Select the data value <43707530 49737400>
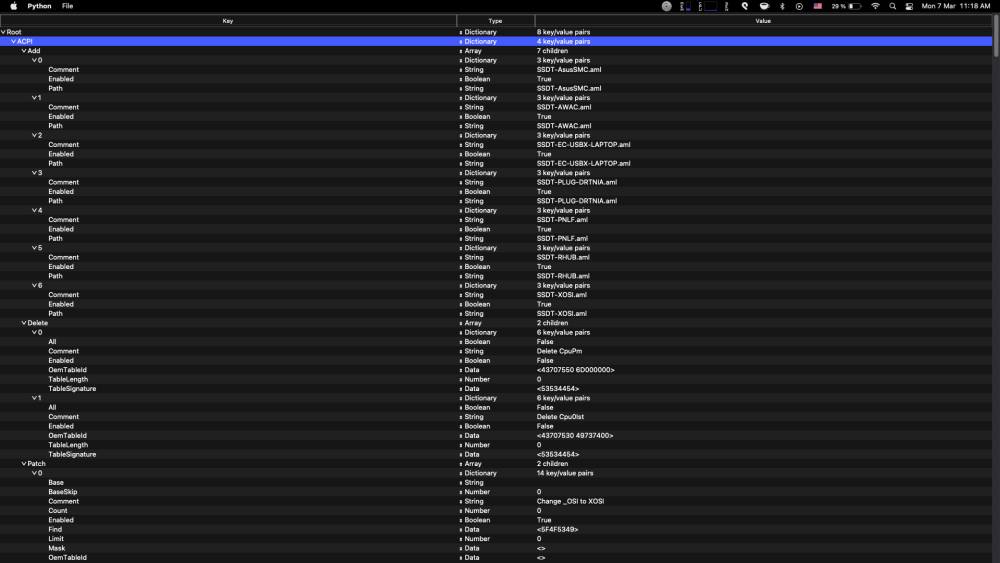This screenshot has width=1000, height=563. (x=575, y=435)
